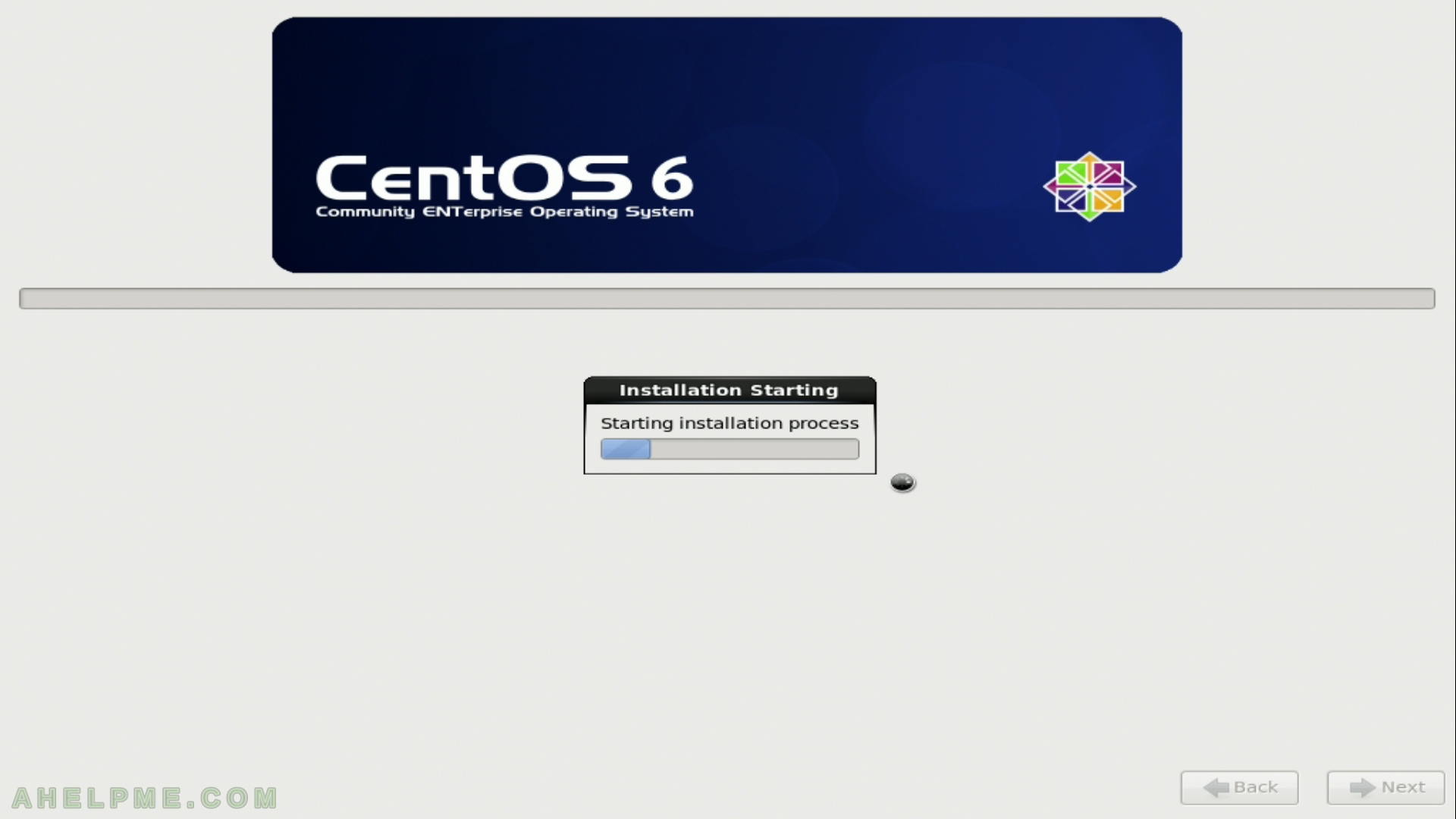Go back with the Back button

[x=1239, y=787]
